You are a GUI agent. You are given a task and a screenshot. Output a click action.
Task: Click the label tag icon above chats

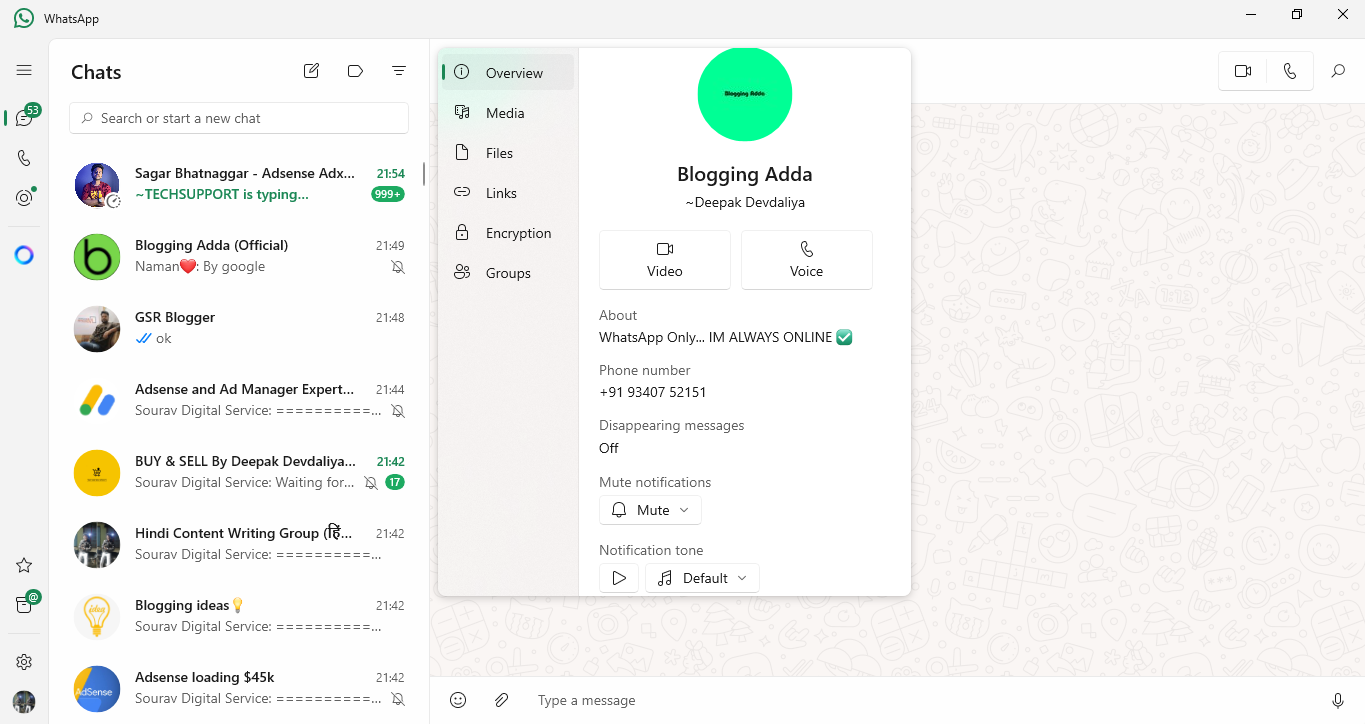tap(355, 71)
